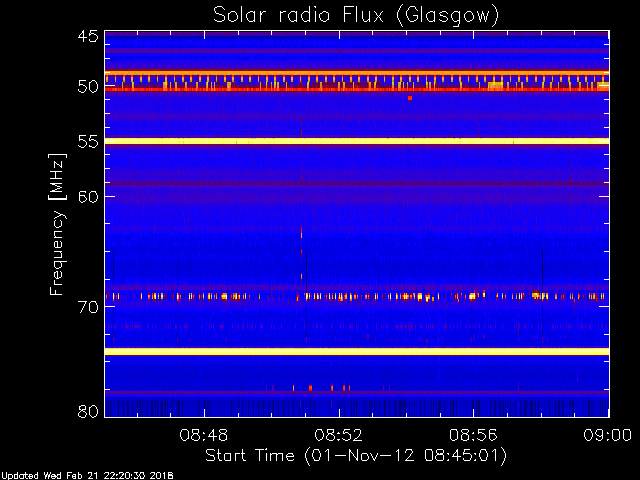Click the 60 frequency tick label
This screenshot has width=640, height=480.
[x=88, y=197]
